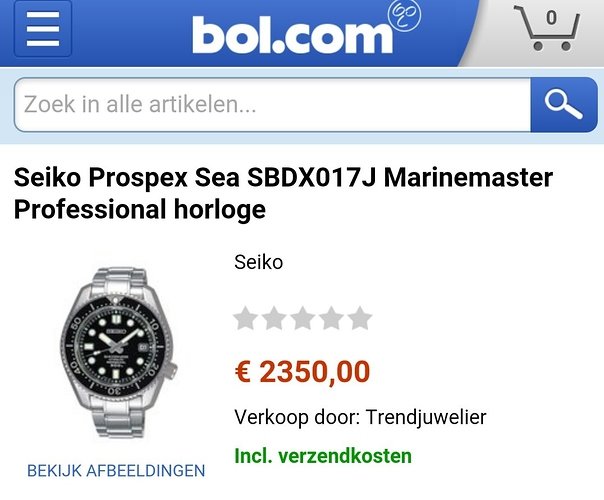The height and width of the screenshot is (500, 604).
Task: Click the magnifying glass search button
Action: click(564, 104)
